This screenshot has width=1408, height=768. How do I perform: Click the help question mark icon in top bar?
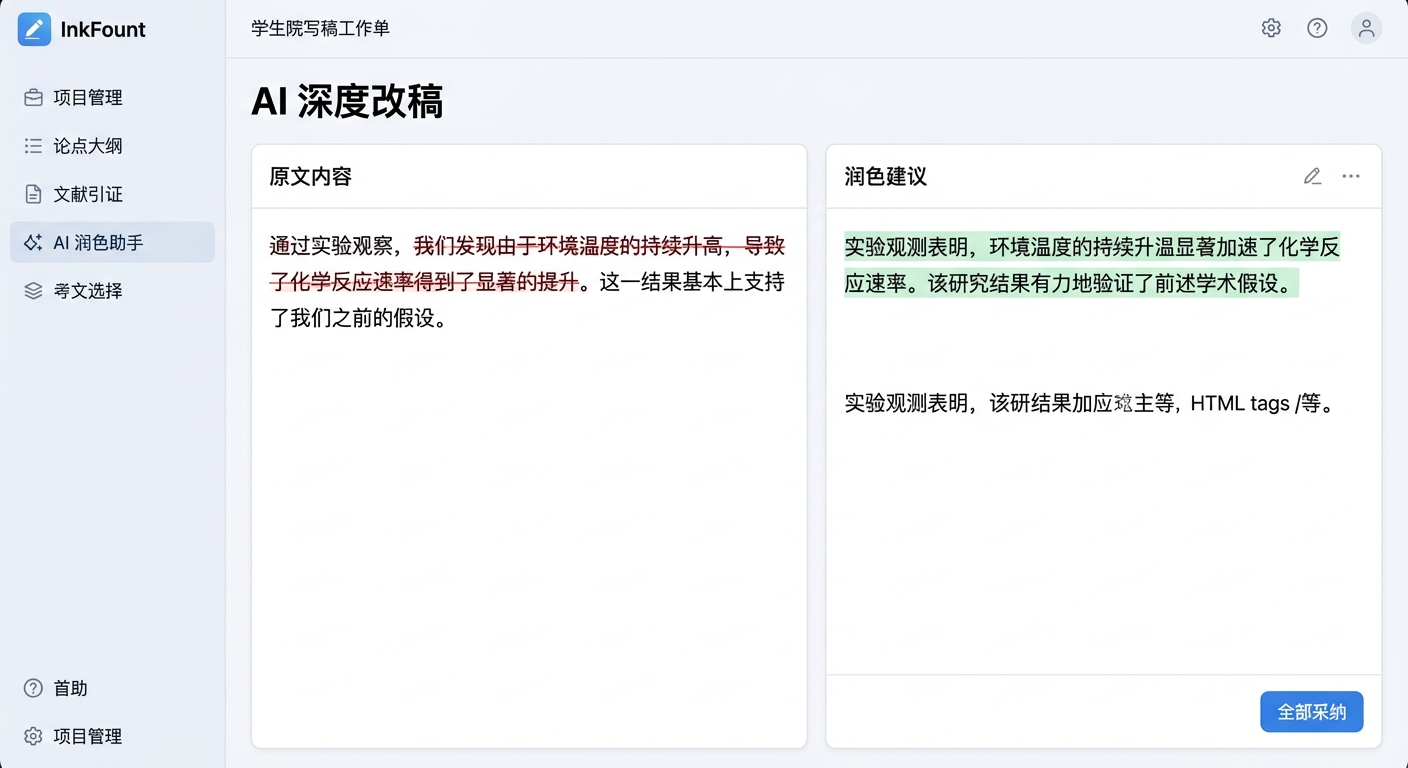point(1317,28)
